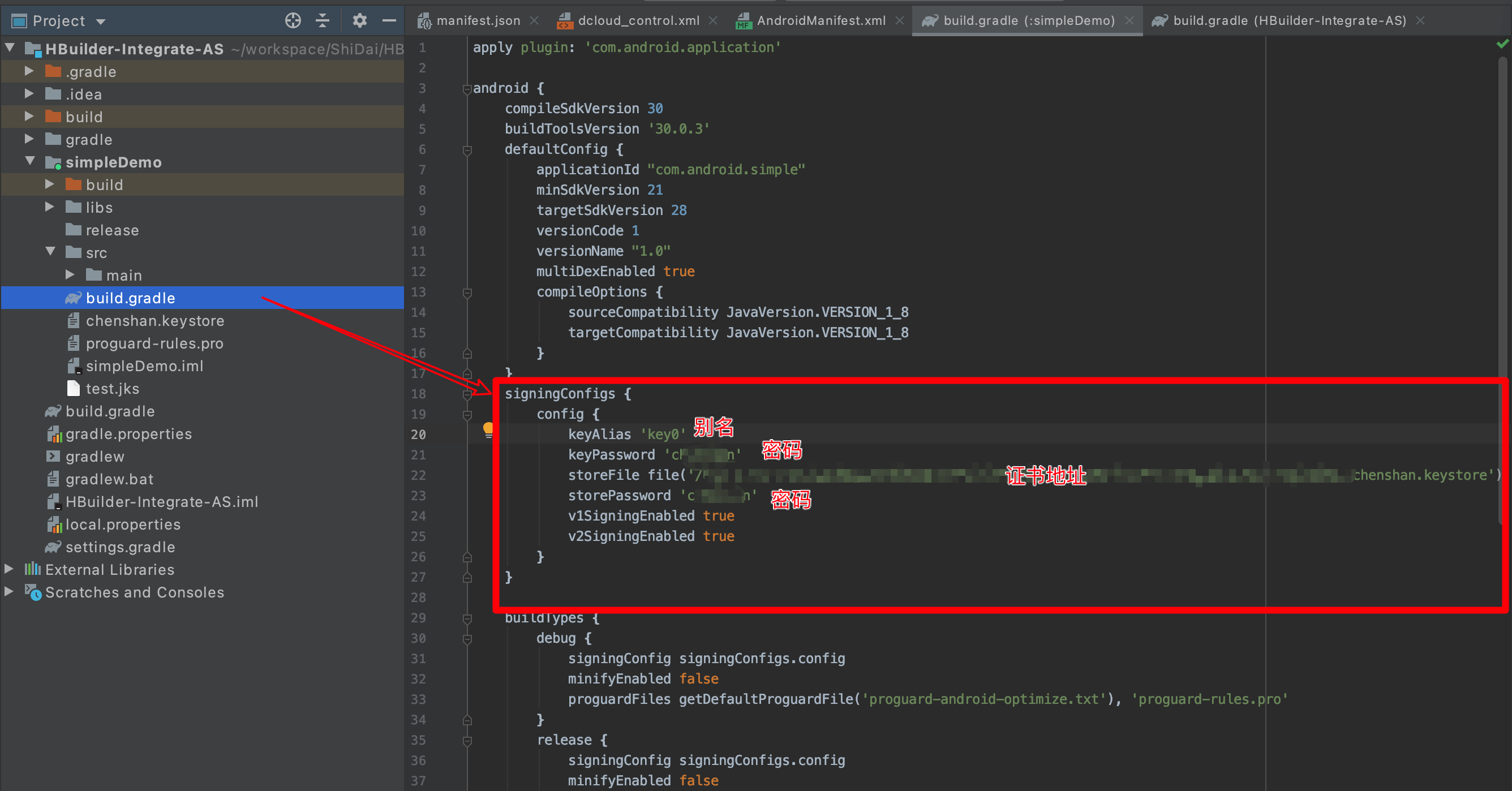Open the Project panel settings gear
The image size is (1512, 791).
(x=359, y=20)
